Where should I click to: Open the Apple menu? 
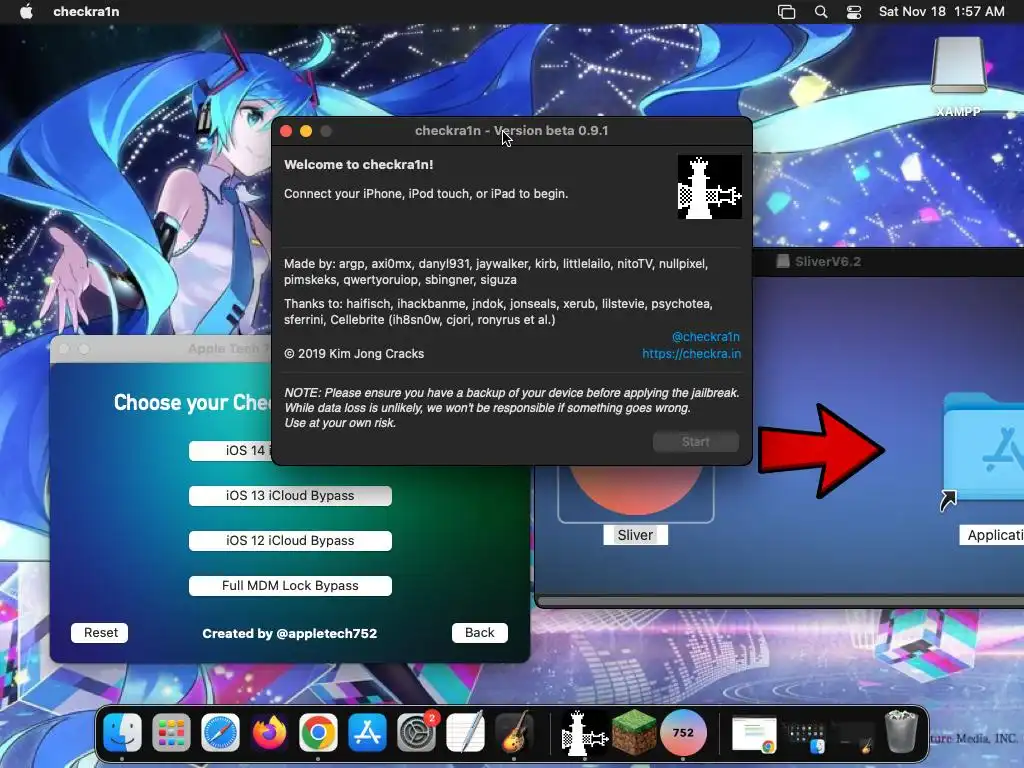click(x=26, y=11)
